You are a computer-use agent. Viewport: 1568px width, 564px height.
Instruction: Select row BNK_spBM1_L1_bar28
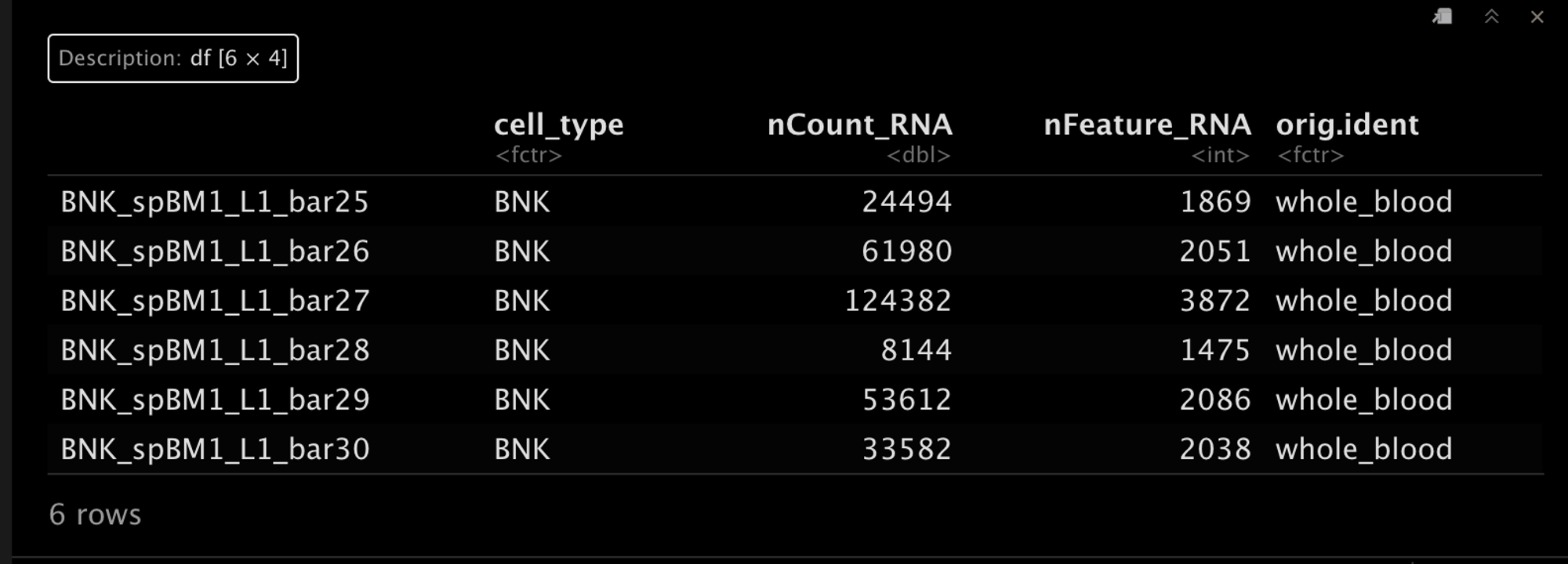tap(795, 349)
